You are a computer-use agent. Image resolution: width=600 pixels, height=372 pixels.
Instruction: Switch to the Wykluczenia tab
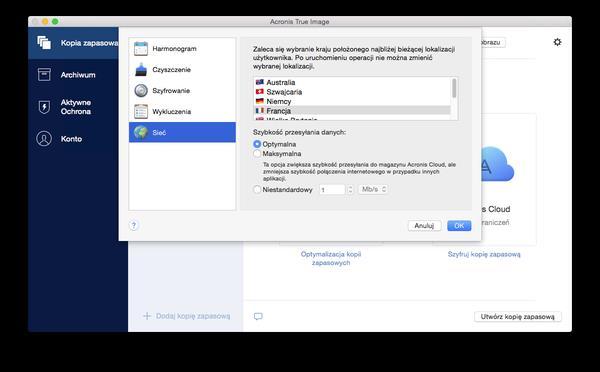click(x=182, y=112)
